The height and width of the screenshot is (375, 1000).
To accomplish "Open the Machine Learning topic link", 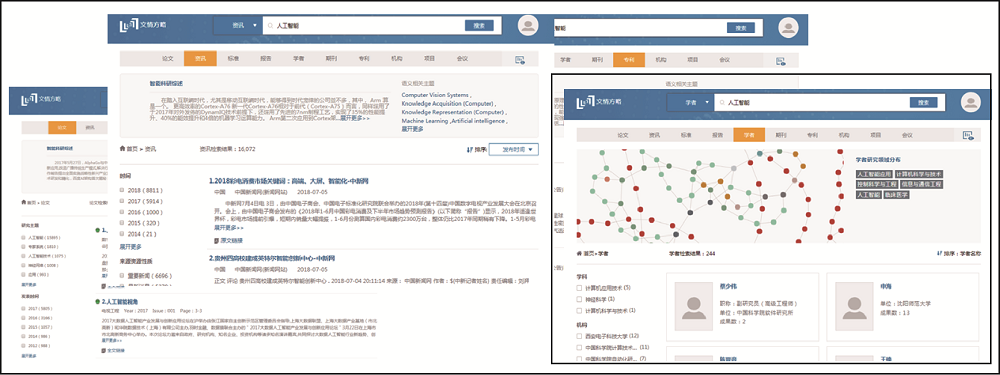I will click(x=424, y=121).
